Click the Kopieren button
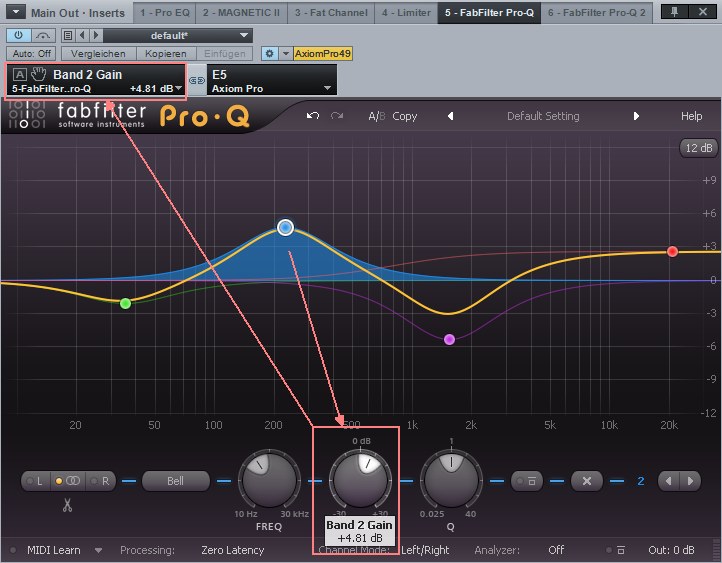Viewport: 722px width, 563px height. (x=166, y=53)
